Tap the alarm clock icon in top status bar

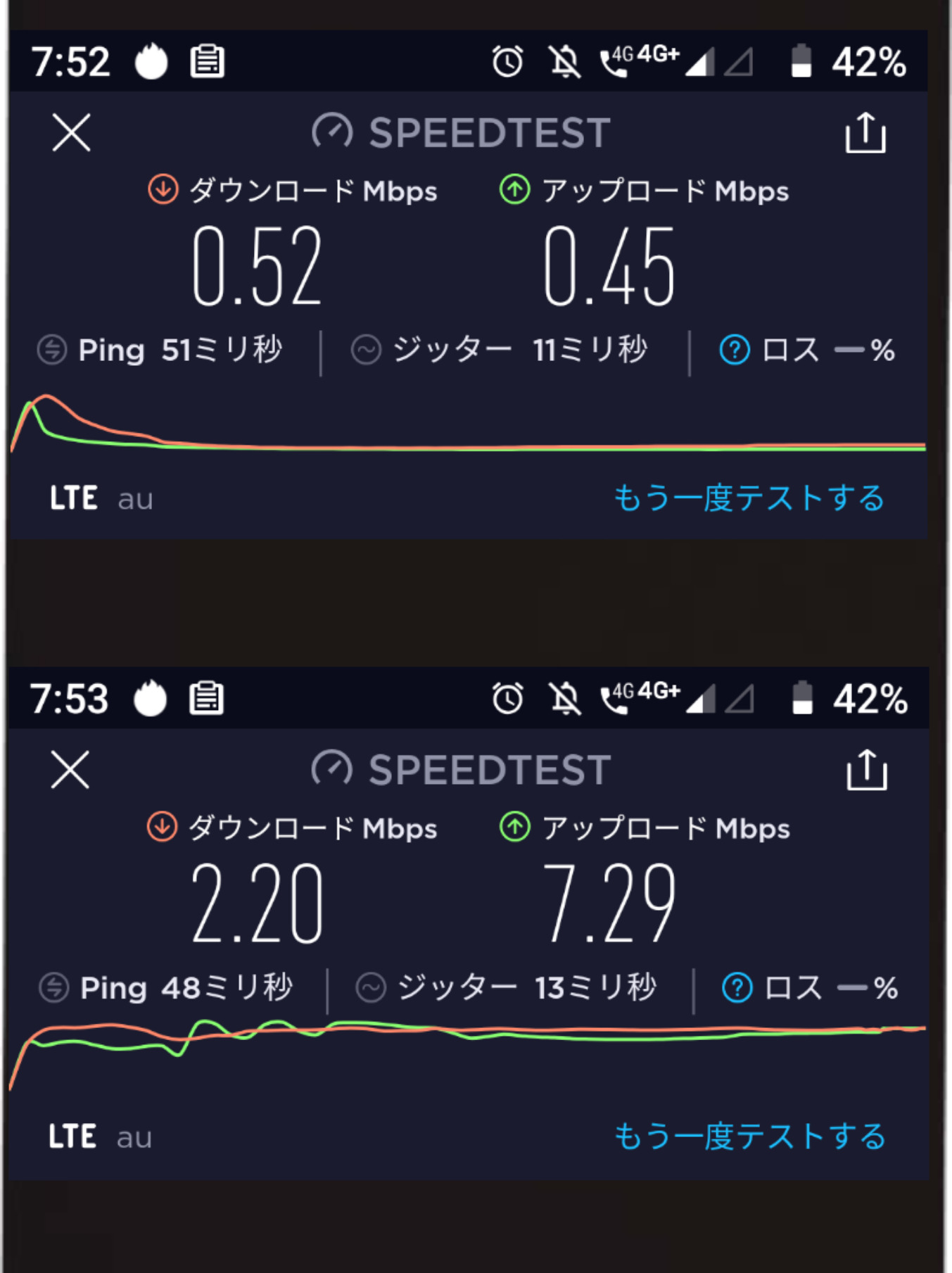[507, 61]
